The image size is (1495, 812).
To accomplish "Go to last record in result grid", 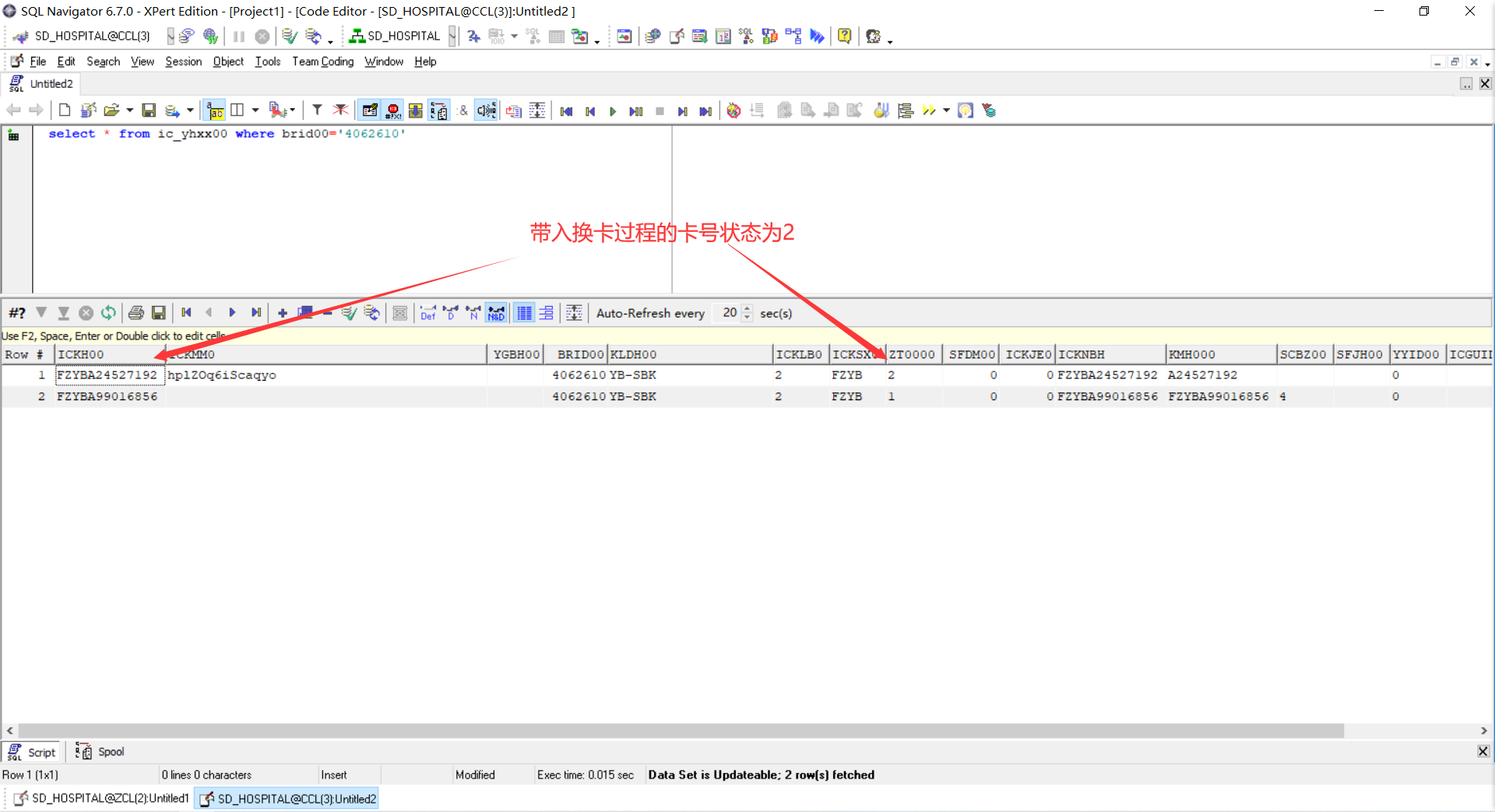I will point(255,313).
